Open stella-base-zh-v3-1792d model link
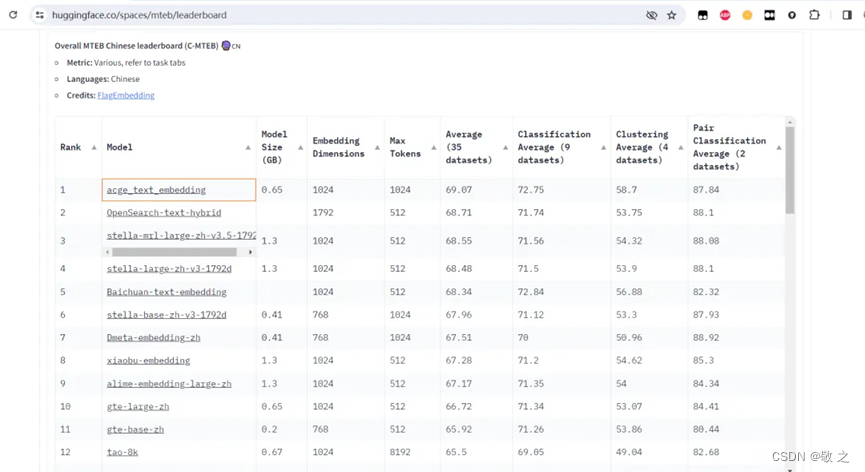 click(x=167, y=315)
